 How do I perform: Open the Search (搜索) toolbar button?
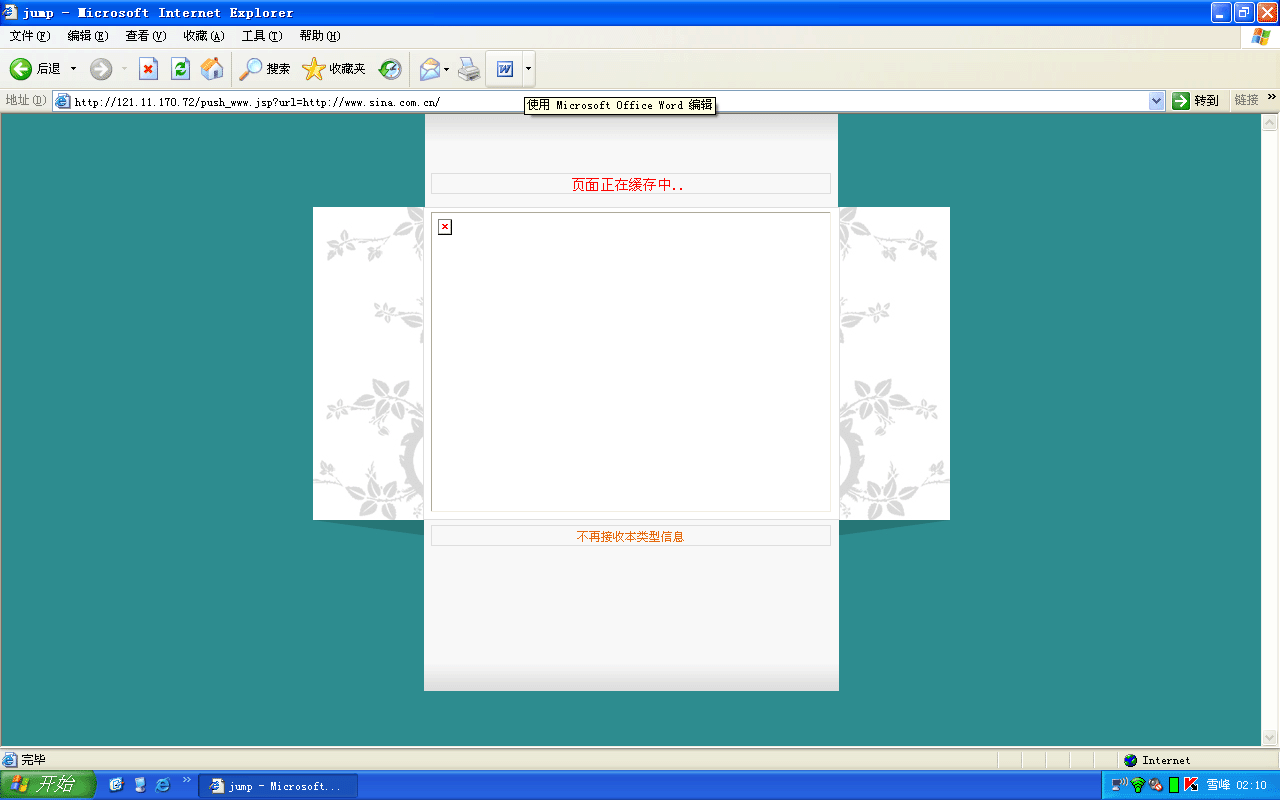click(265, 69)
